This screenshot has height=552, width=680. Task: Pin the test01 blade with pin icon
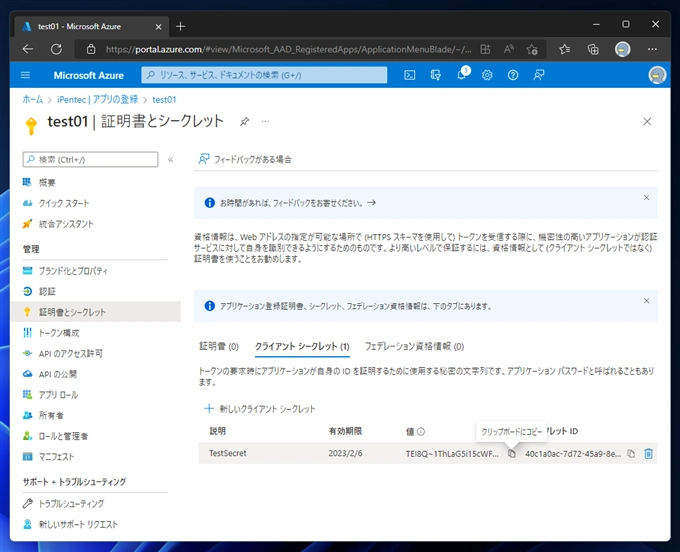245,121
